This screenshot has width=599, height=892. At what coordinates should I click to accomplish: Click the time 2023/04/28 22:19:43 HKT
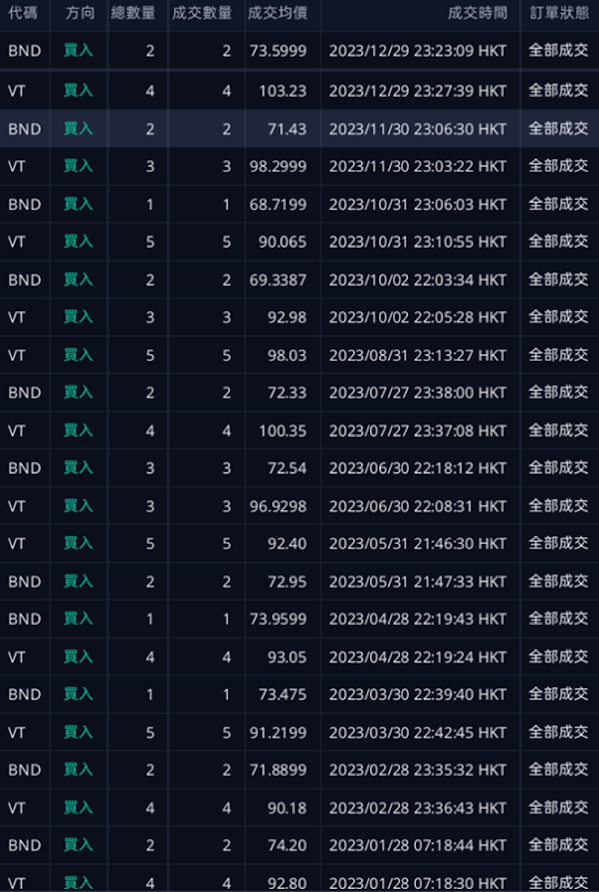click(418, 619)
